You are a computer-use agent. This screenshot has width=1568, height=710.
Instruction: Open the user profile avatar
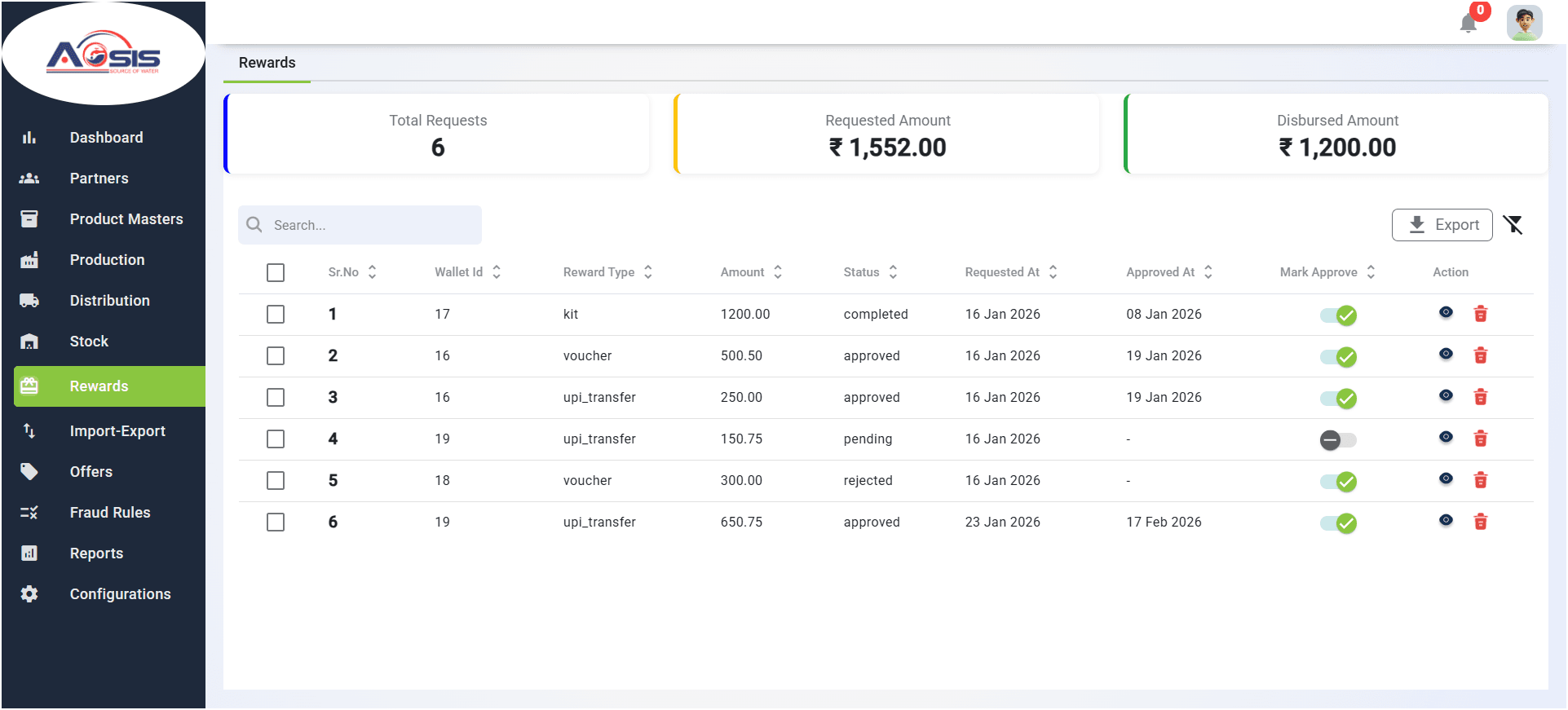tap(1524, 23)
